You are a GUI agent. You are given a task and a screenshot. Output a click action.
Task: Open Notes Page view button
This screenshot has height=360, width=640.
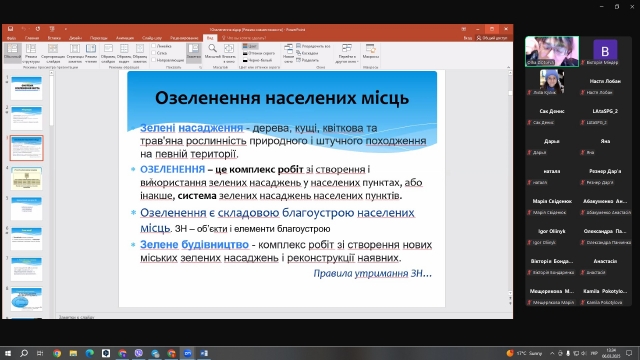[75, 53]
